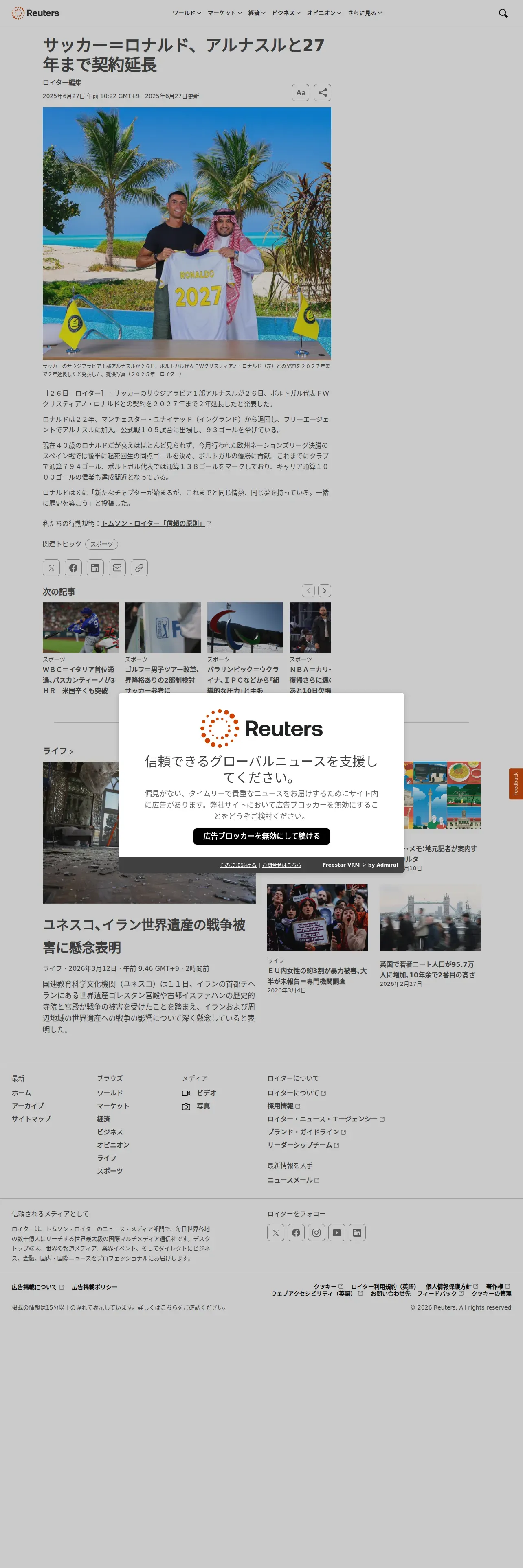Open the ビデオ link in footer media

click(x=199, y=1093)
